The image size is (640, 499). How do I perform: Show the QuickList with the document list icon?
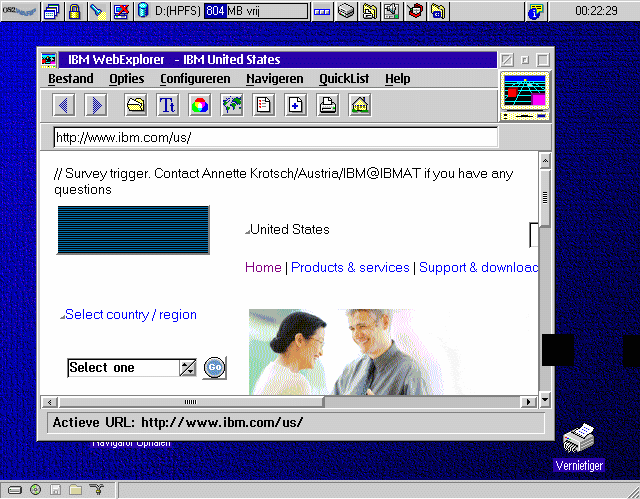264,105
